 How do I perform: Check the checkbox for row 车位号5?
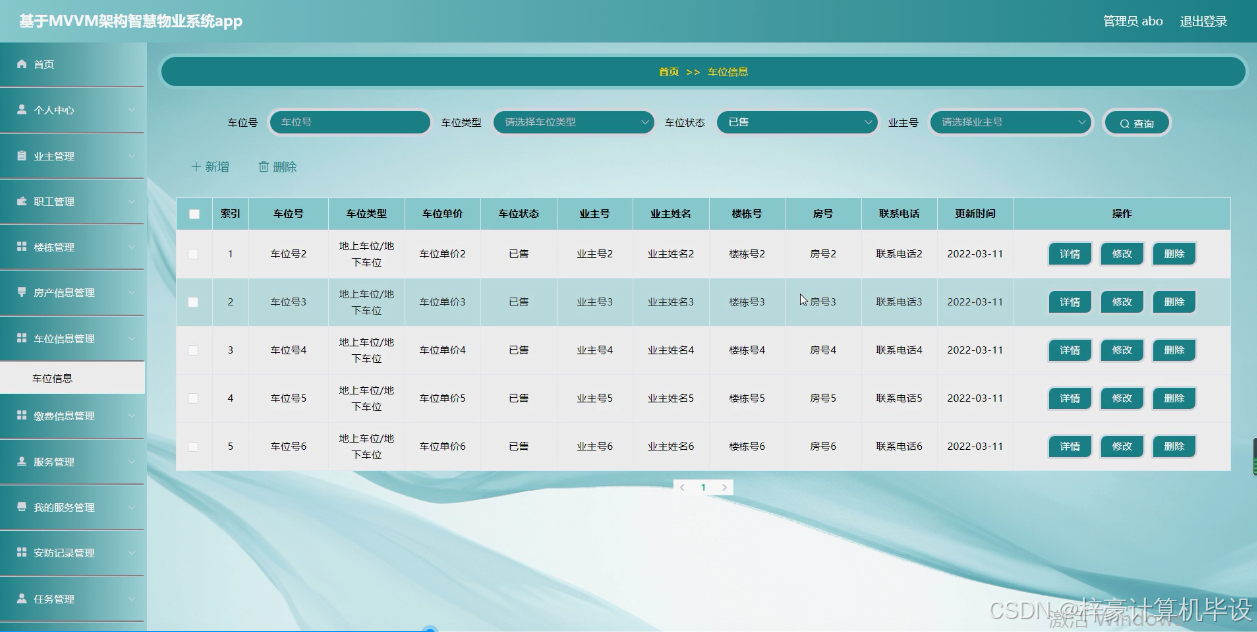[x=194, y=398]
